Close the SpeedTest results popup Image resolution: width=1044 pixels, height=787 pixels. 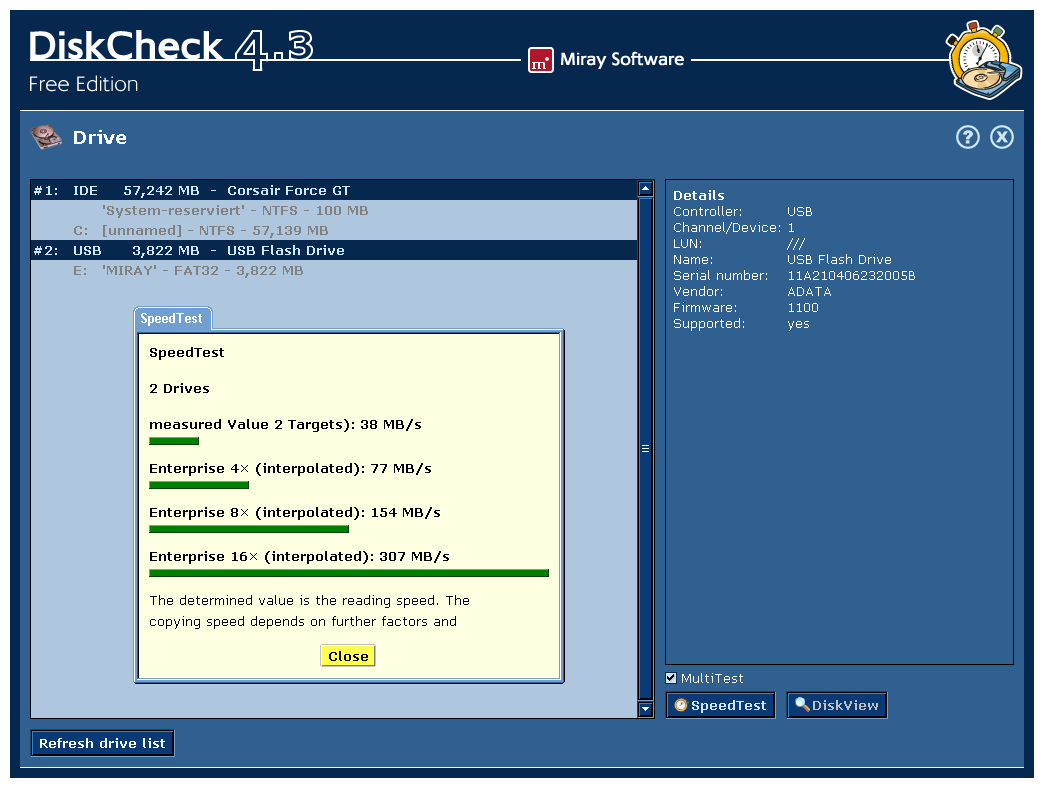tap(348, 656)
